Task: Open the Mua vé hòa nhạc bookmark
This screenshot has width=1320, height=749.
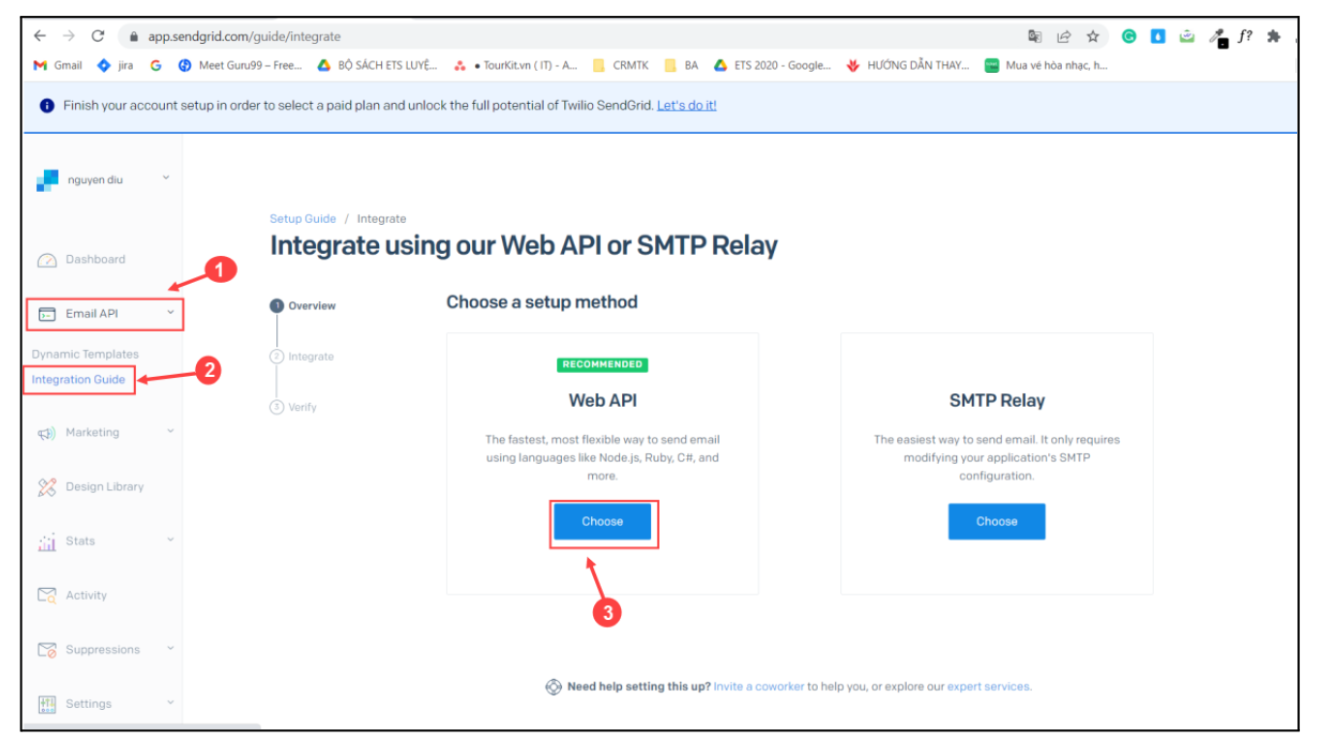Action: (1046, 66)
